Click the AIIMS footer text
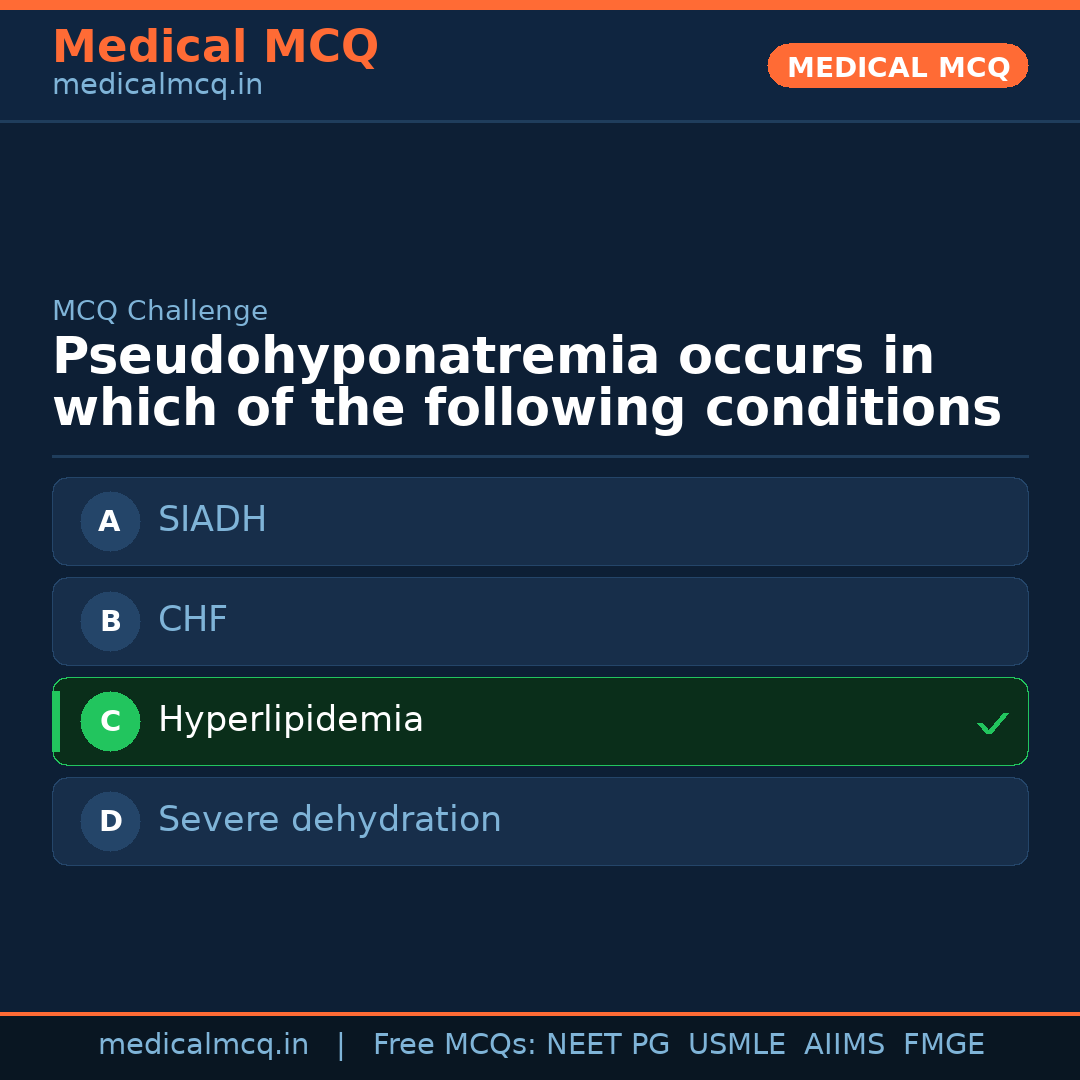The width and height of the screenshot is (1080, 1080). [x=844, y=1045]
